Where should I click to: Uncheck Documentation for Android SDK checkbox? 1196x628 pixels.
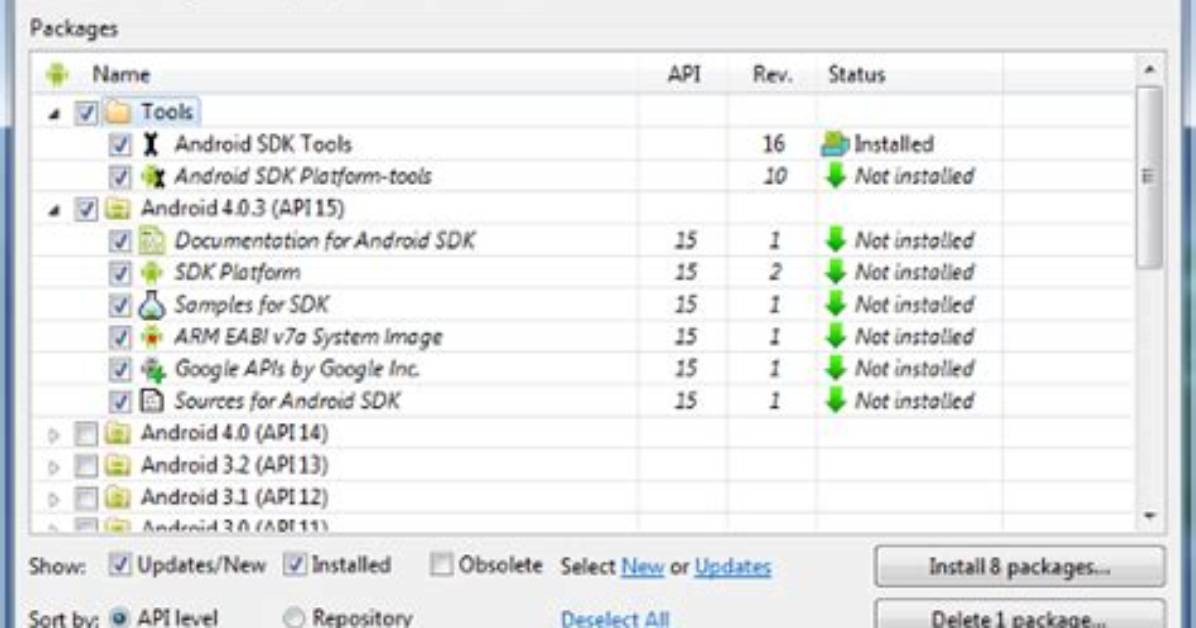[x=120, y=241]
